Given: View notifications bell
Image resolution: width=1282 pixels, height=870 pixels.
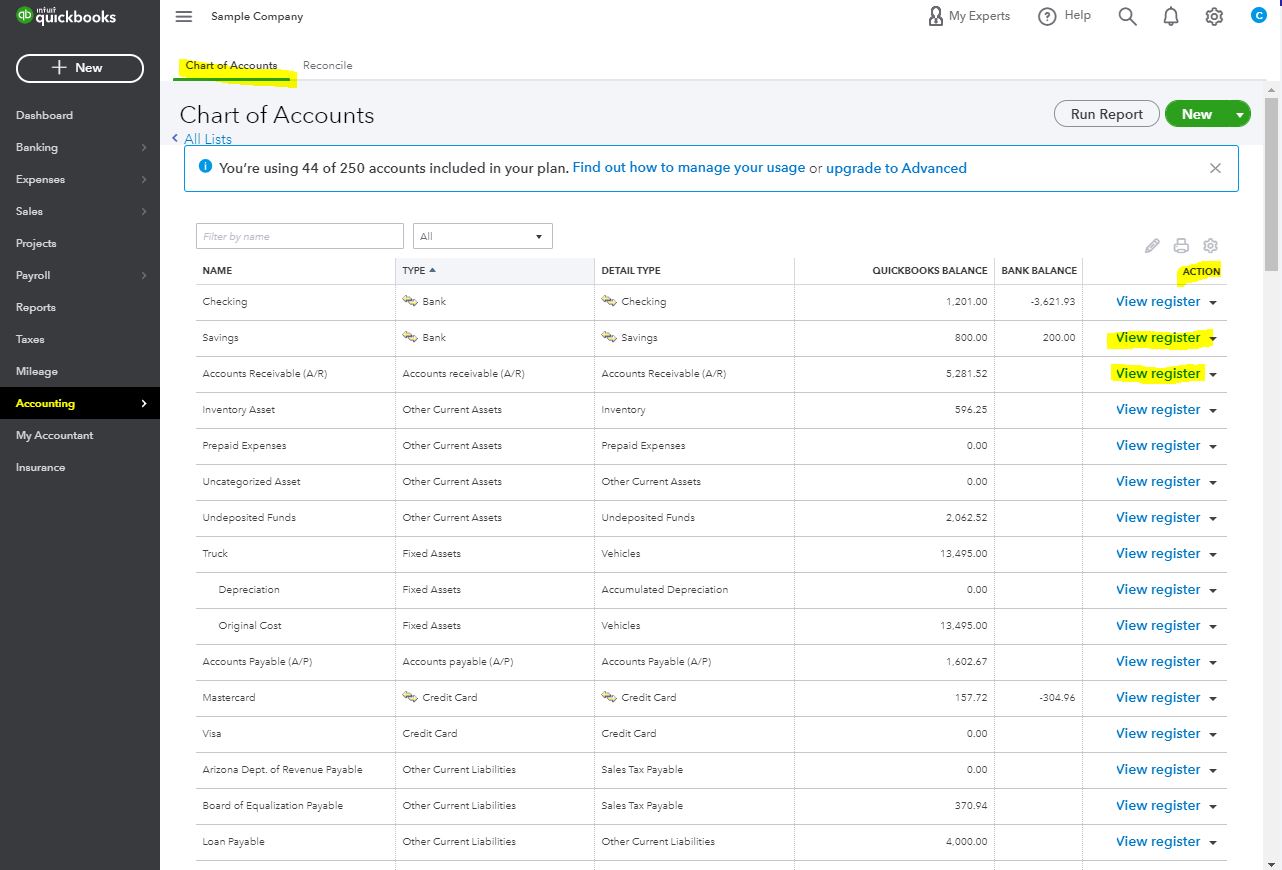Looking at the screenshot, I should click(x=1171, y=16).
